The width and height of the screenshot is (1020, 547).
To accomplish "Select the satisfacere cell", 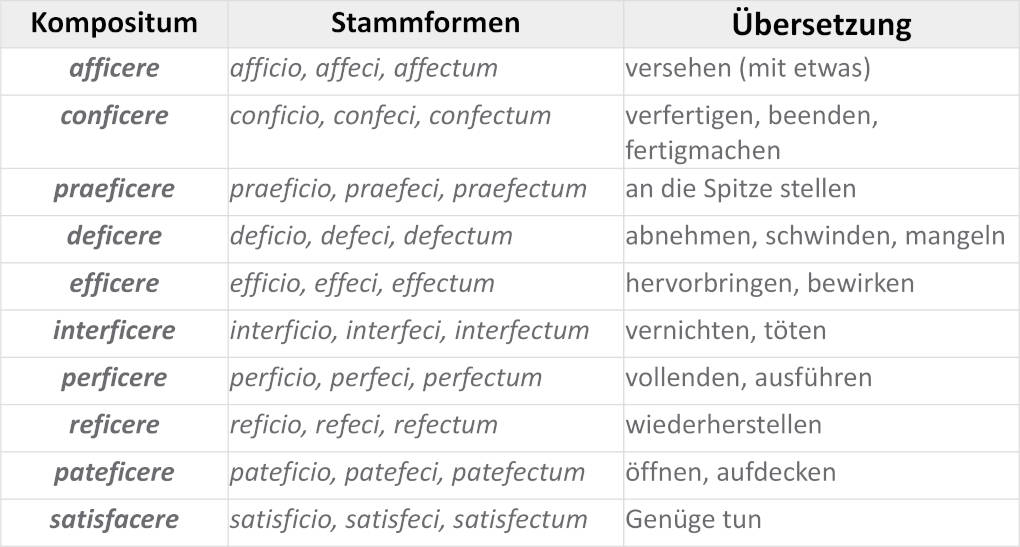I will coord(114,520).
